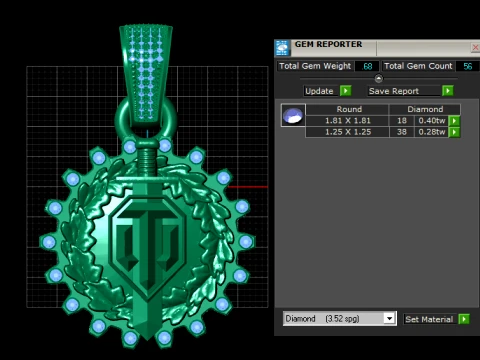The width and height of the screenshot is (480, 360).
Task: Click the gem count cell 38
Action: [402, 132]
